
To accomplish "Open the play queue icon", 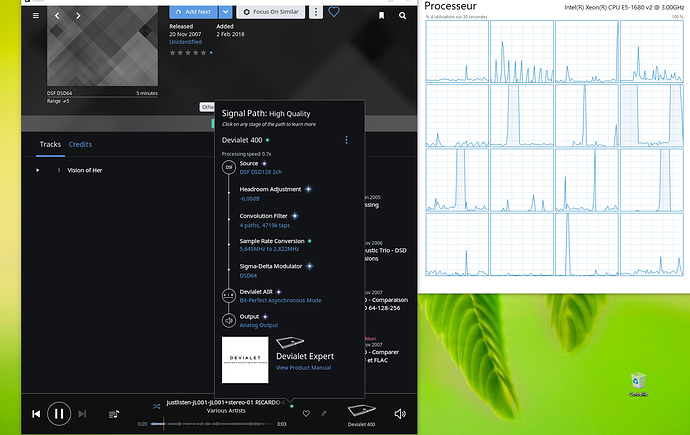I will 114,414.
